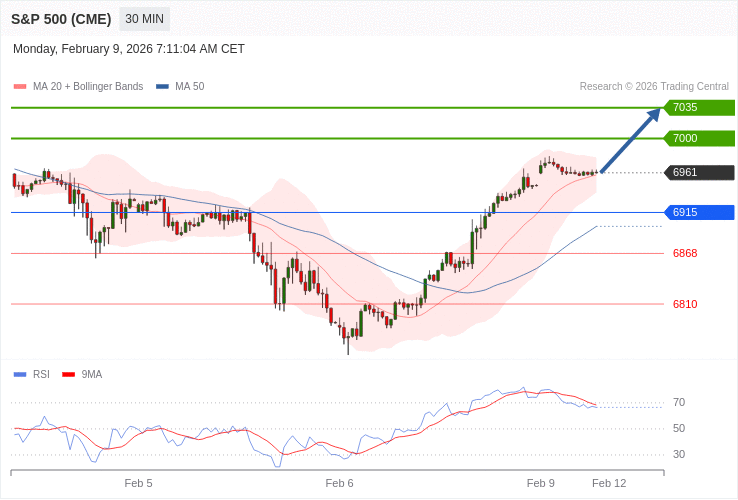Click the RSI 50 level label
Viewport: 738px width, 500px height.
(x=679, y=428)
